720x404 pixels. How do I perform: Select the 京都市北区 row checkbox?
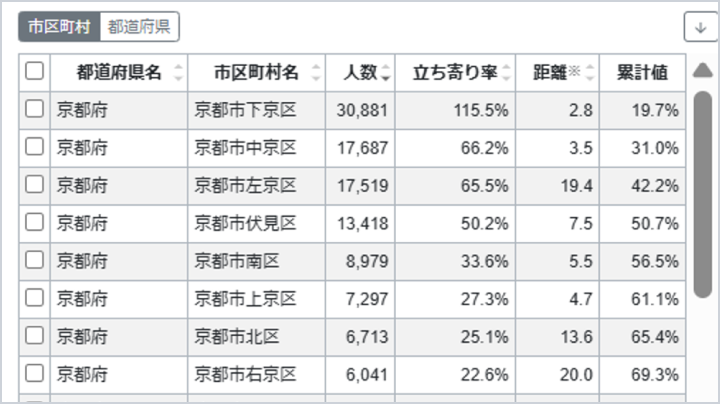(x=35, y=336)
